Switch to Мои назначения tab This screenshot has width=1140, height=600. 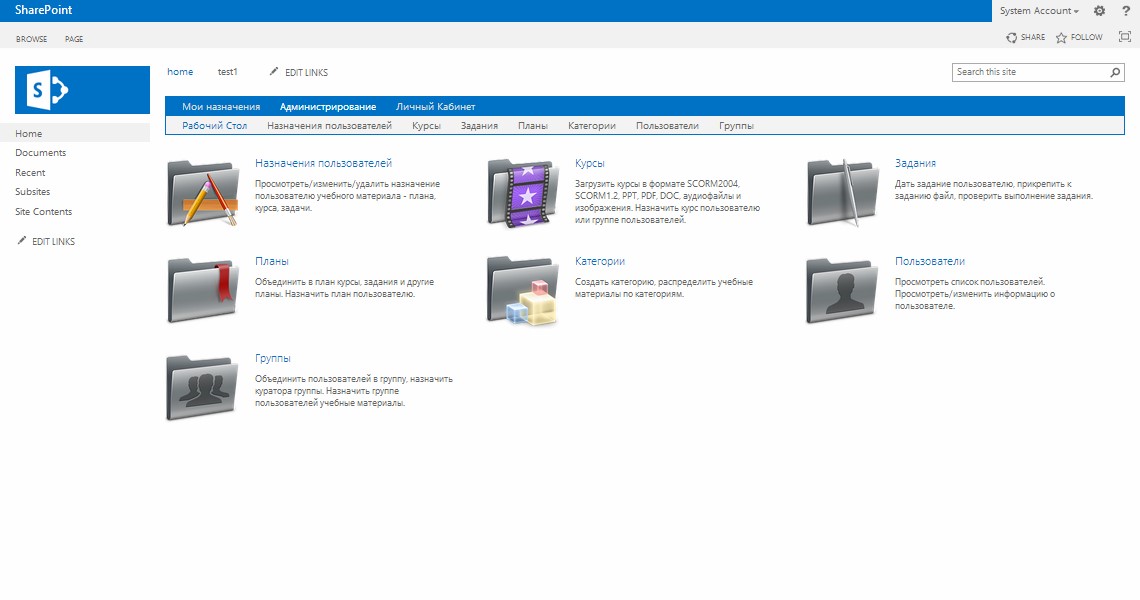point(221,107)
